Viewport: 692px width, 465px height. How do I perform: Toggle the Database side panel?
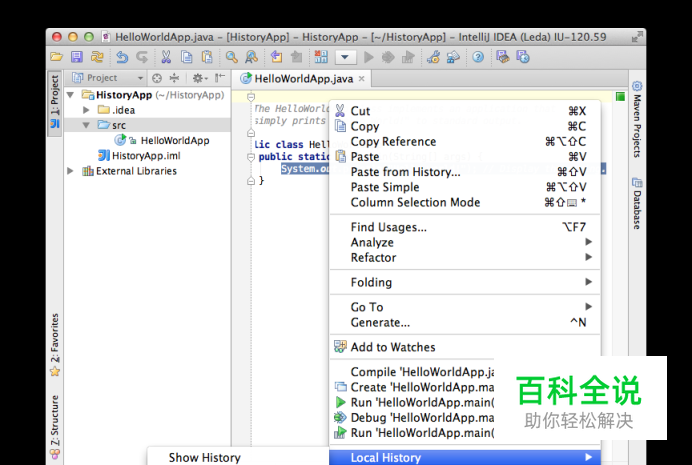click(x=637, y=203)
